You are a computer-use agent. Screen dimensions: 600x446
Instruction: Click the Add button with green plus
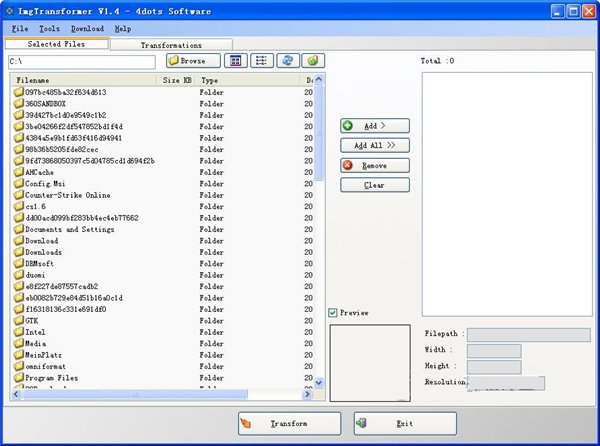[375, 126]
